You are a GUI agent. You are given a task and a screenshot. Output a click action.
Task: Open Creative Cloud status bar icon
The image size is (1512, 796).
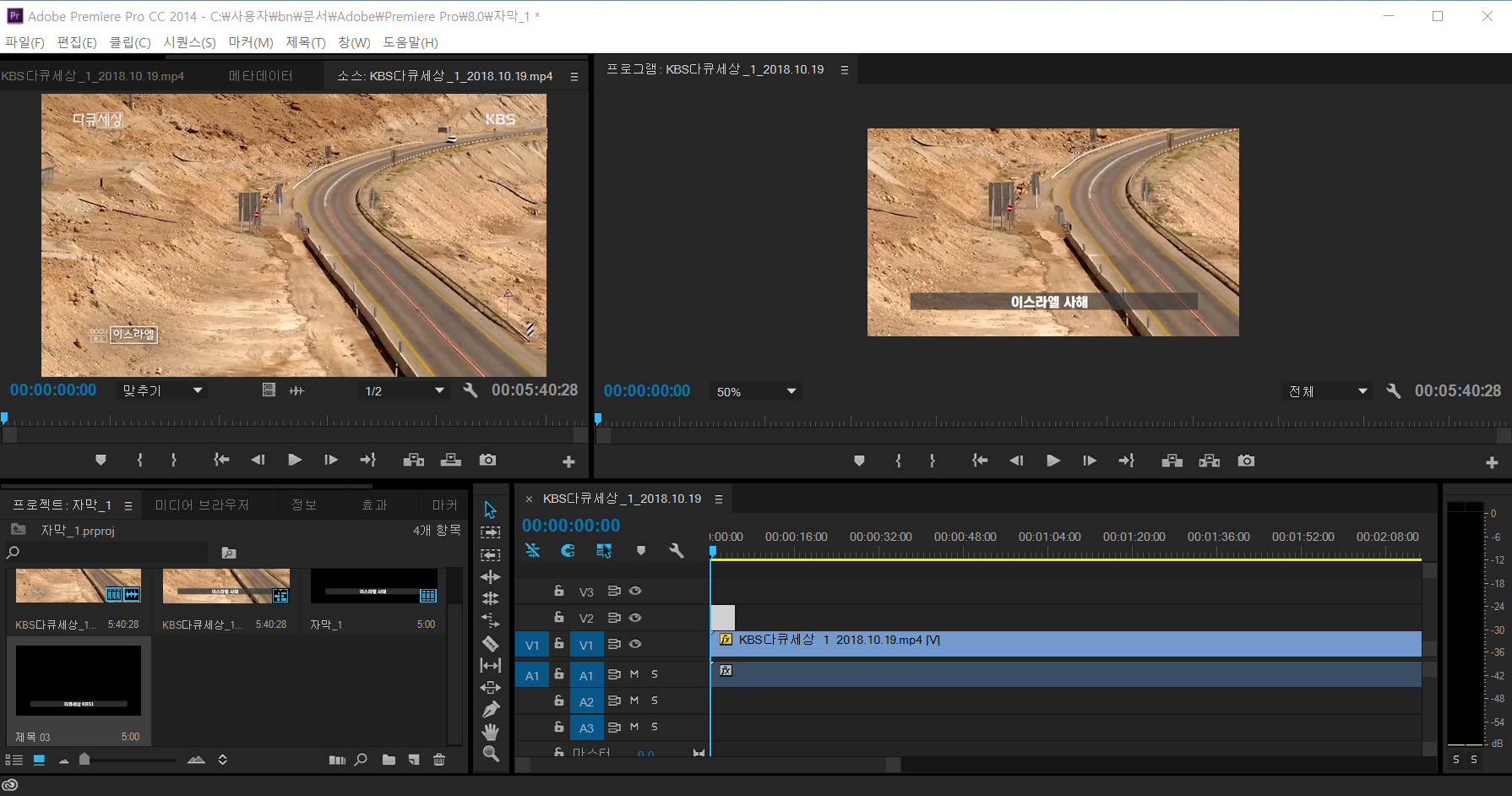pos(10,785)
